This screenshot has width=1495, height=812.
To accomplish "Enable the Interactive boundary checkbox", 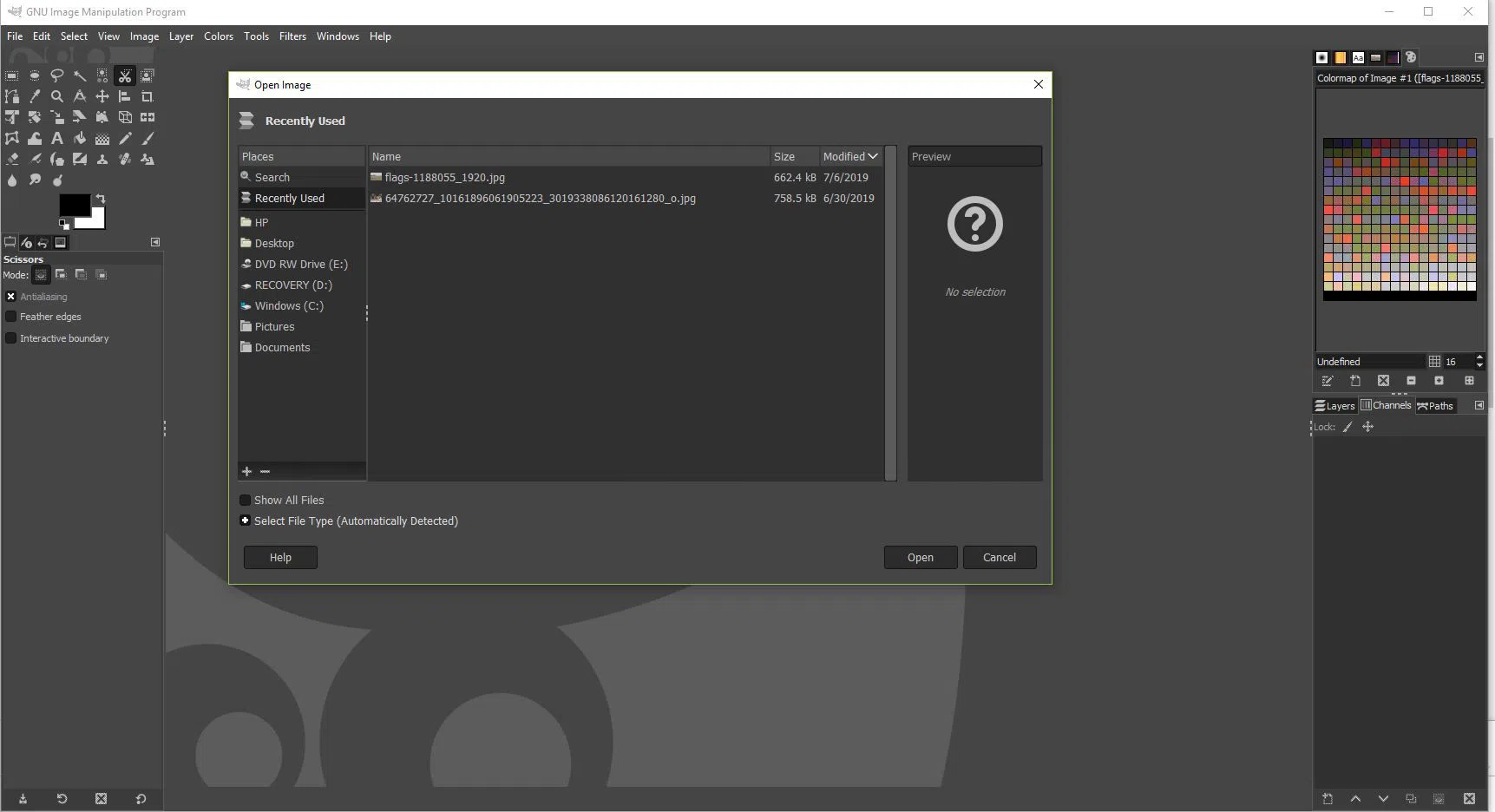I will pos(11,338).
